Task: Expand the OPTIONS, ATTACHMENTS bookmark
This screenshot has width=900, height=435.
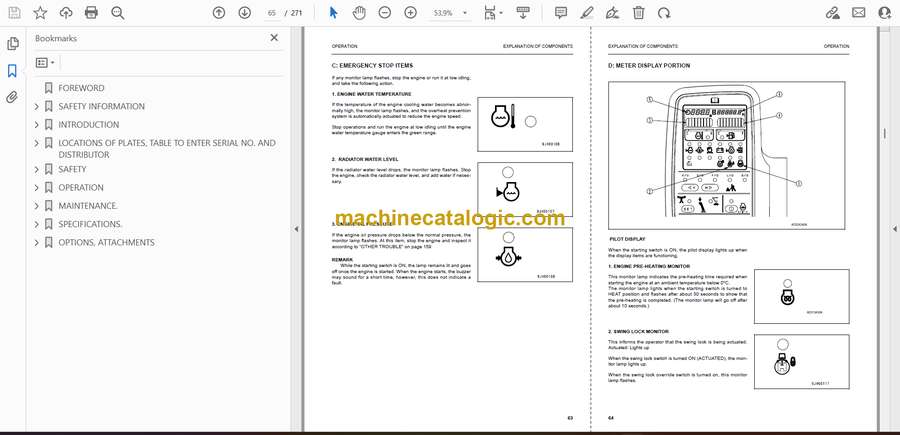Action: [37, 242]
